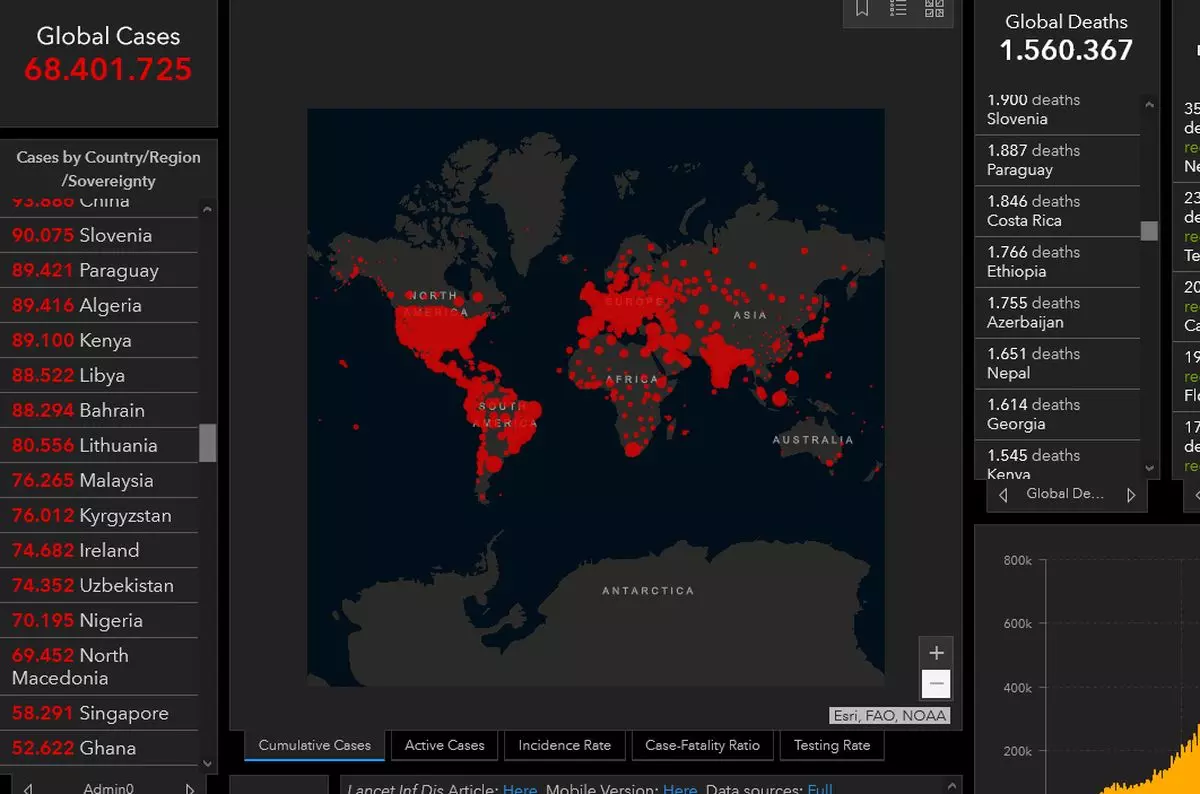Select the Incidence Rate tab
The image size is (1200, 794).
point(564,745)
